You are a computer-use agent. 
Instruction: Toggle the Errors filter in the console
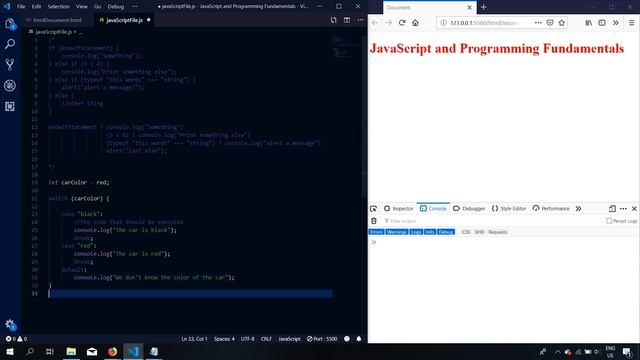point(376,232)
